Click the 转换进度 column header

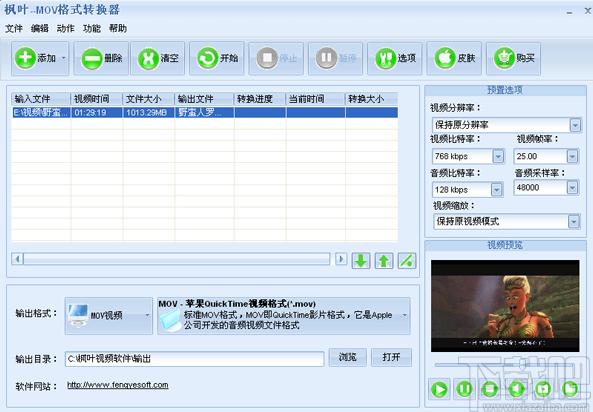[x=260, y=99]
